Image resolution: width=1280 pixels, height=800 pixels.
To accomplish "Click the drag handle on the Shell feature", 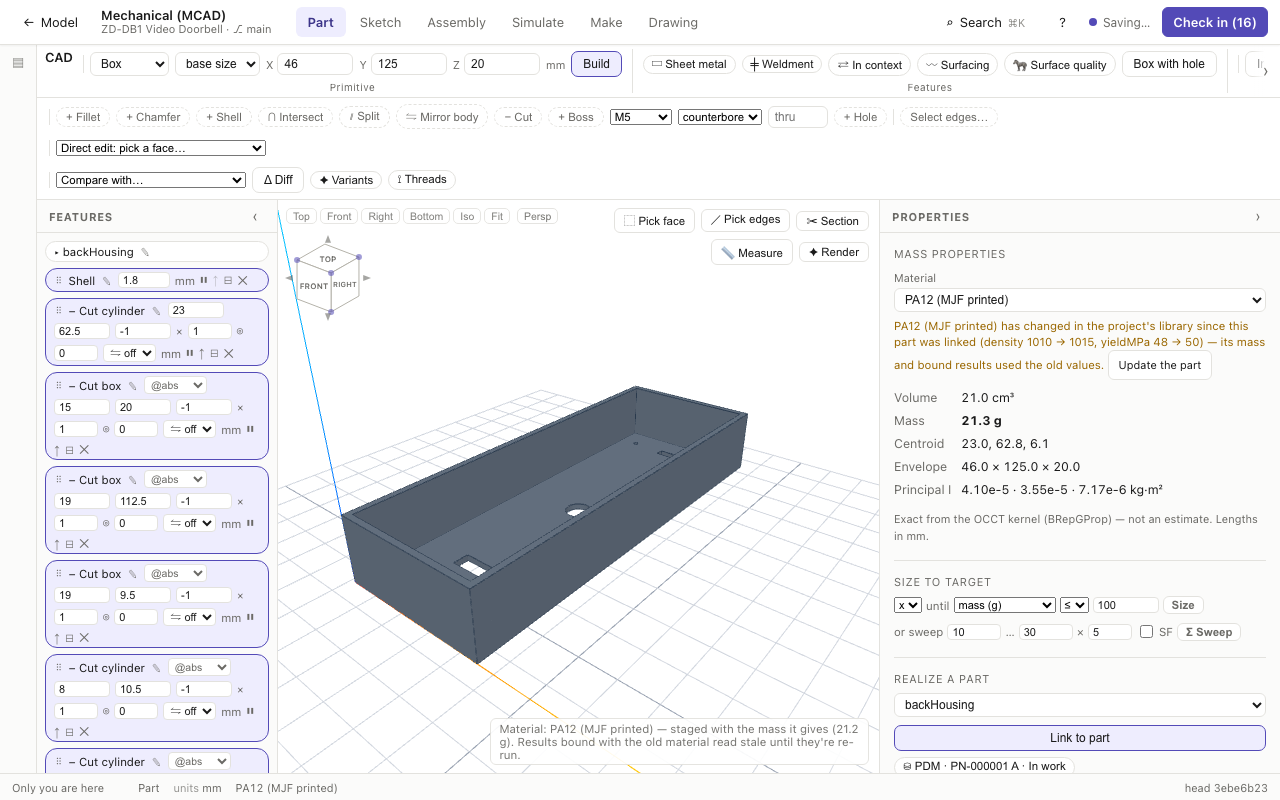I will click(58, 281).
